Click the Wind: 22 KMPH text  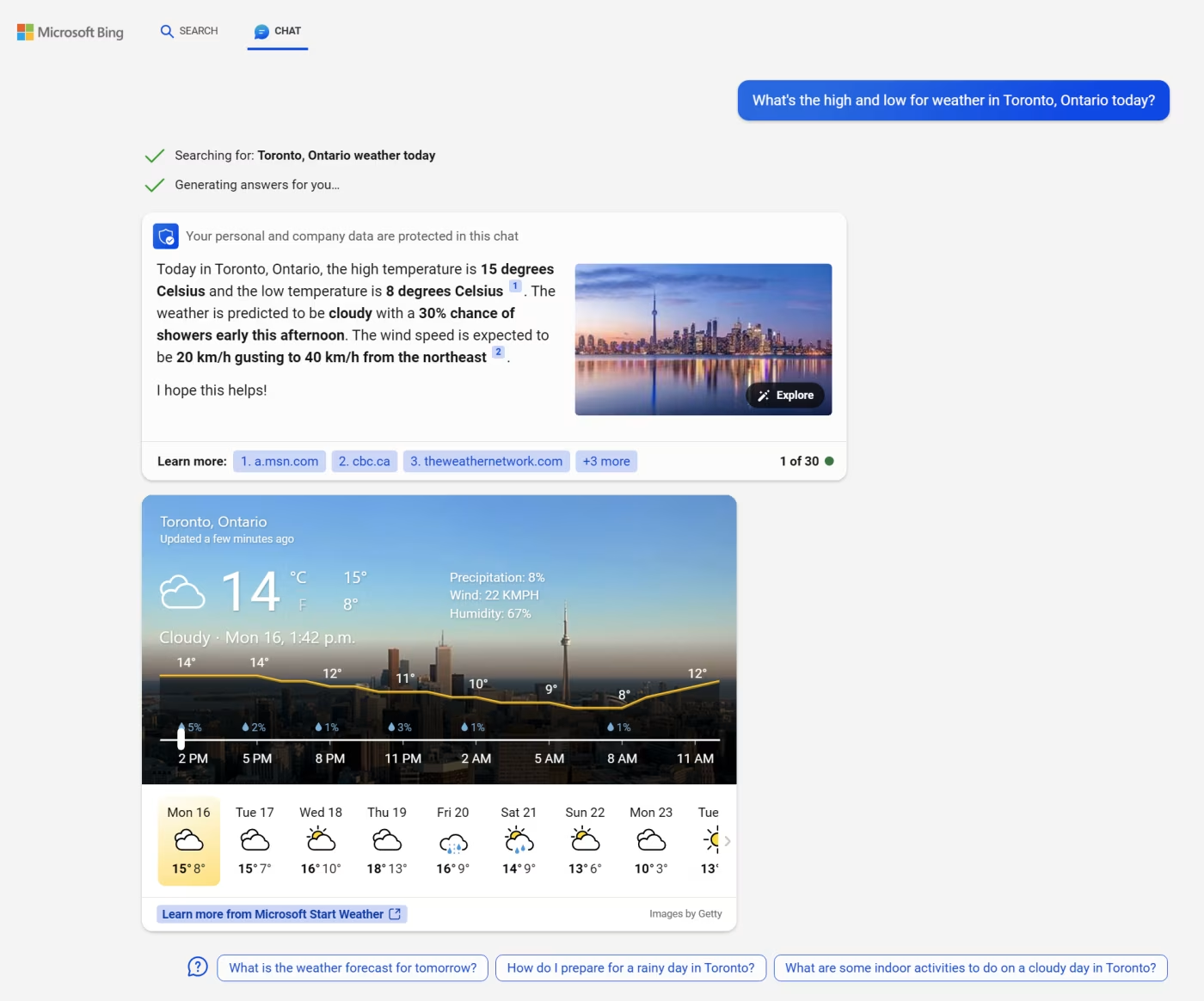tap(494, 595)
